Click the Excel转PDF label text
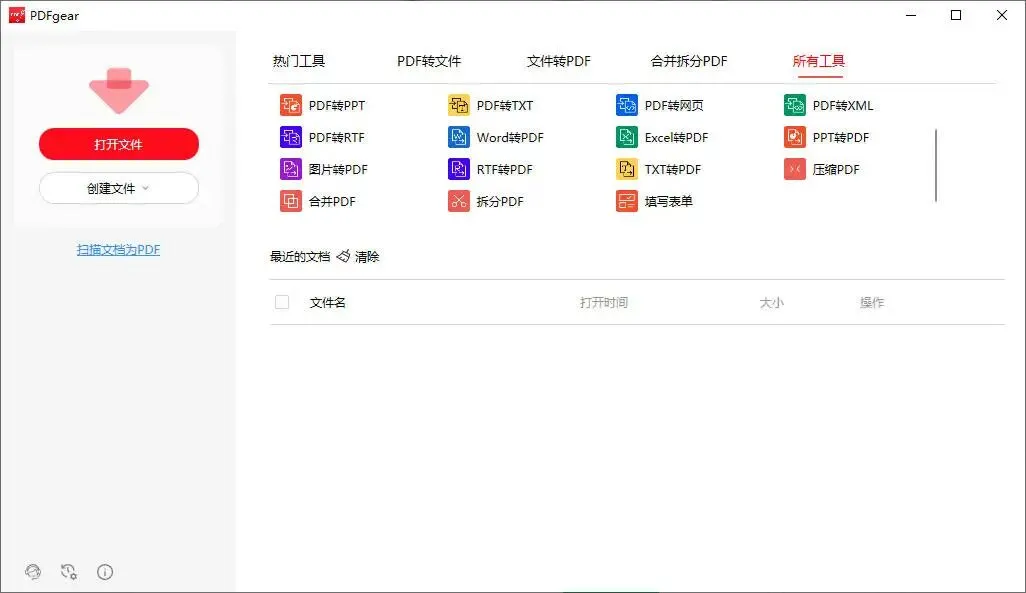The width and height of the screenshot is (1026, 593). (677, 137)
